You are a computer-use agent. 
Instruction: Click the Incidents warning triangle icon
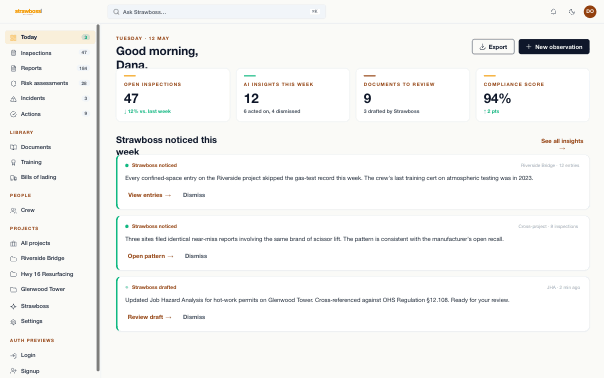tap(13, 99)
